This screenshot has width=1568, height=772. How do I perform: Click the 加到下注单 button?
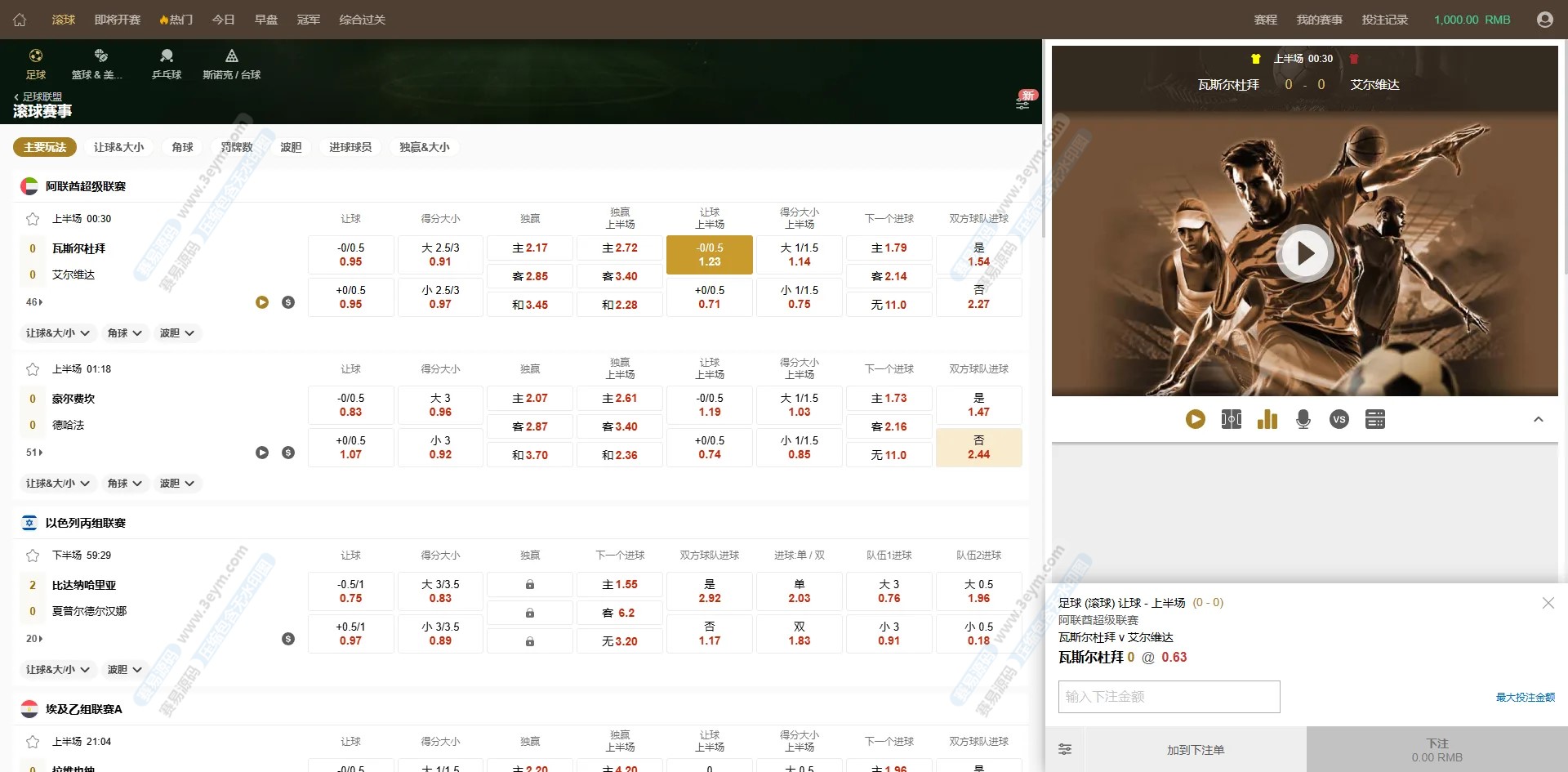pyautogui.click(x=1195, y=750)
